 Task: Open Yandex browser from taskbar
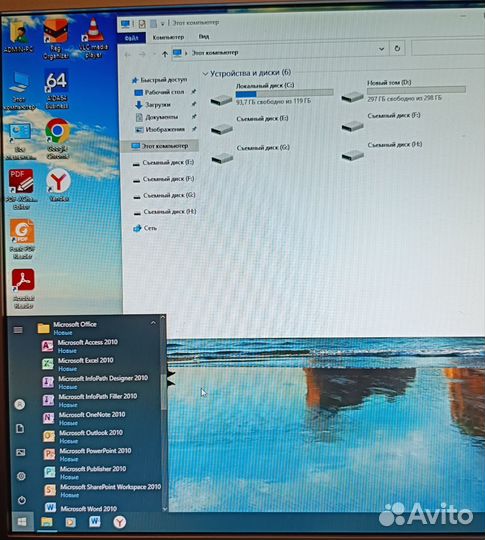coord(120,522)
